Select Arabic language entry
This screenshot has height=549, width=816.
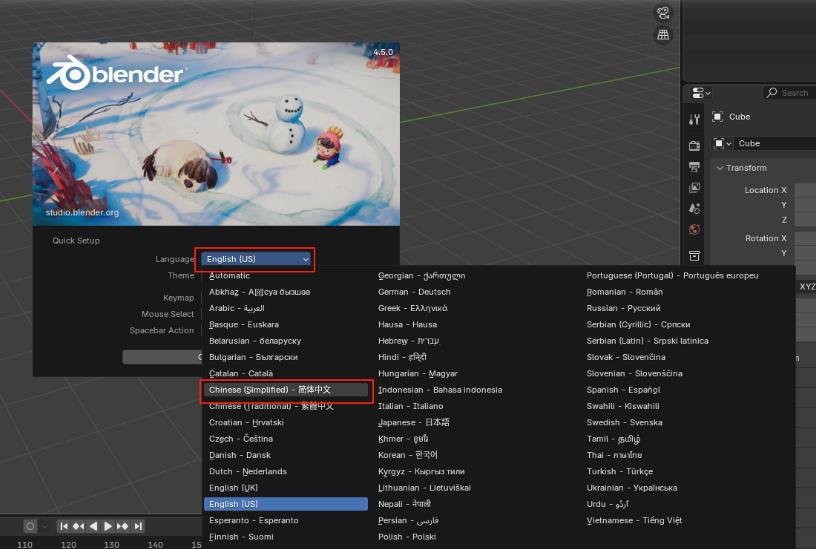coord(286,308)
